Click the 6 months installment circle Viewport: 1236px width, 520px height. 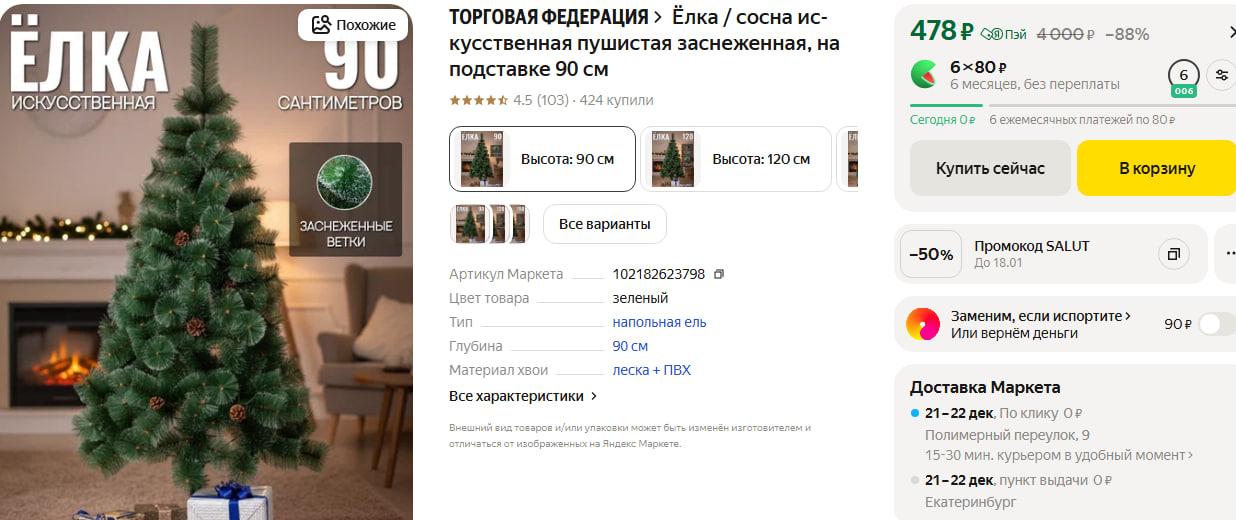click(x=1184, y=77)
